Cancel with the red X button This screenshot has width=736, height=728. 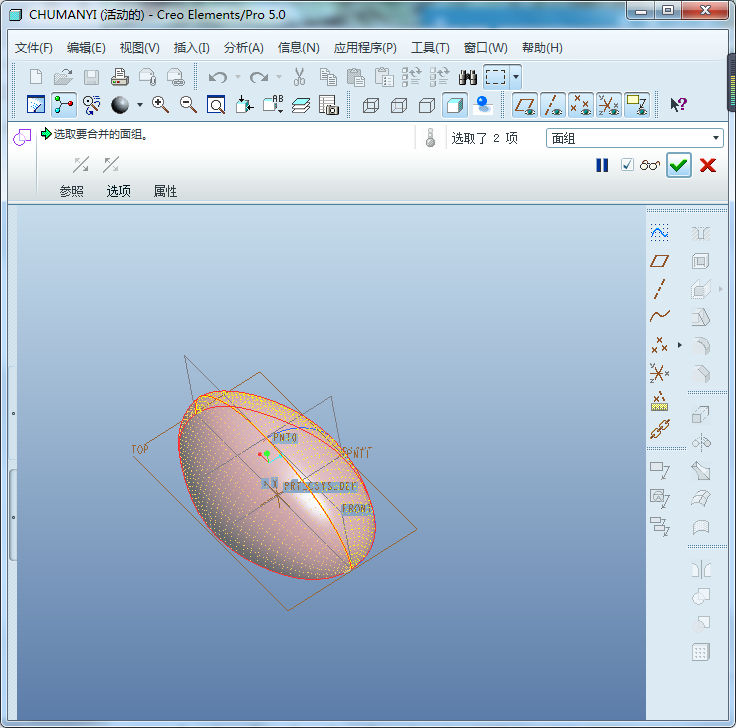point(708,165)
